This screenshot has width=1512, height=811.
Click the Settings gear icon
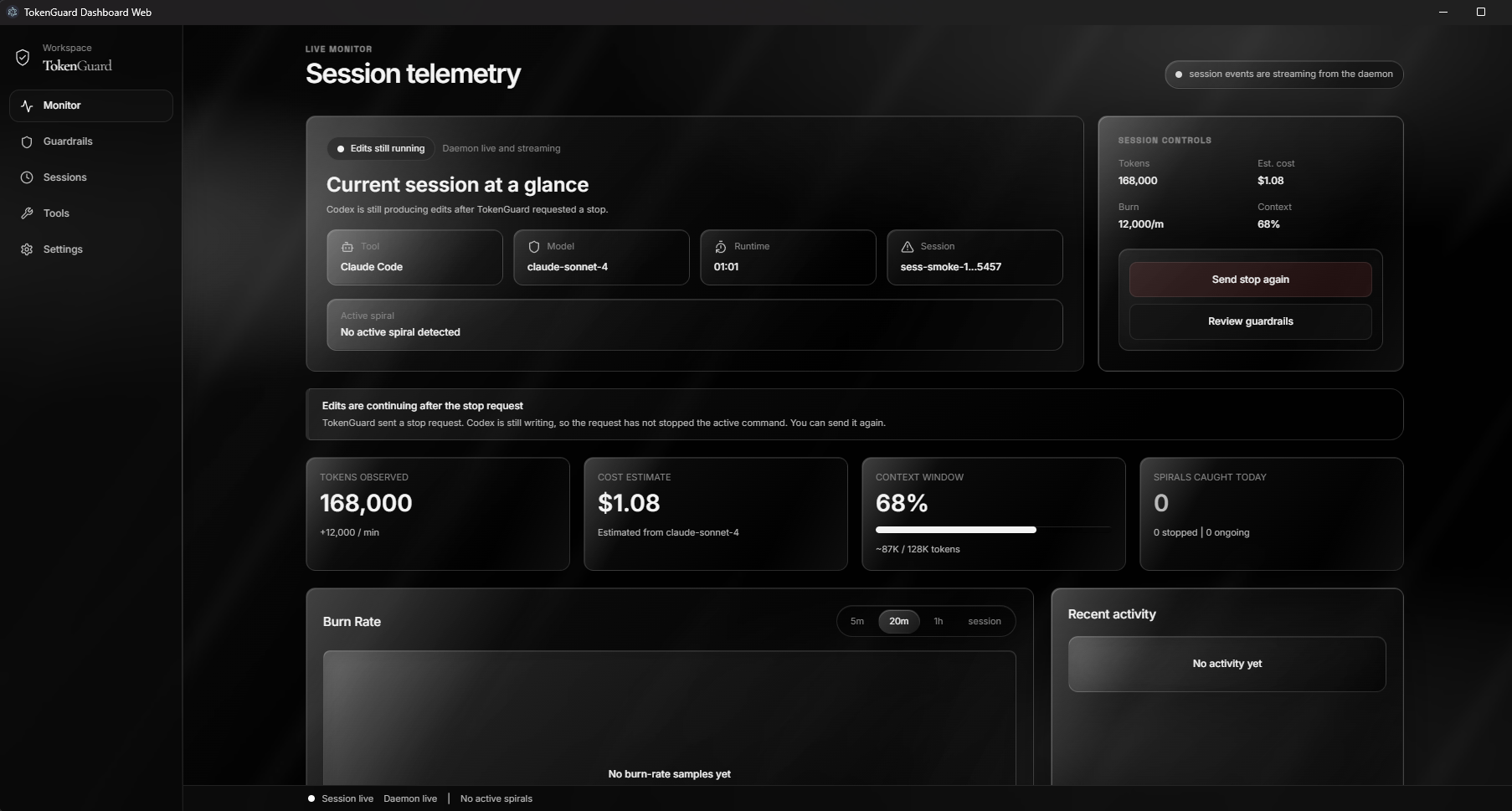coord(27,249)
